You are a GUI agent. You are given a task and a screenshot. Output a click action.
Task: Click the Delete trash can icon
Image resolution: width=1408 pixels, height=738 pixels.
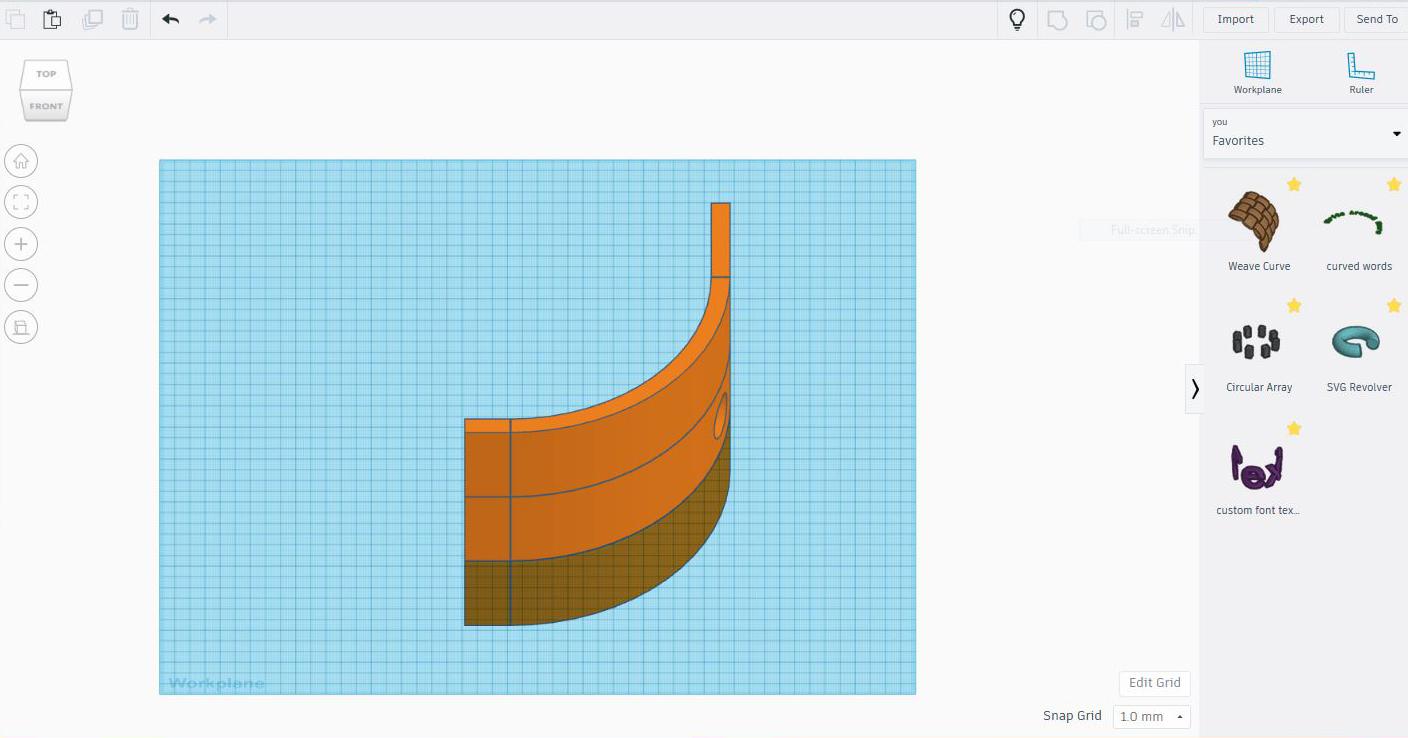point(130,19)
